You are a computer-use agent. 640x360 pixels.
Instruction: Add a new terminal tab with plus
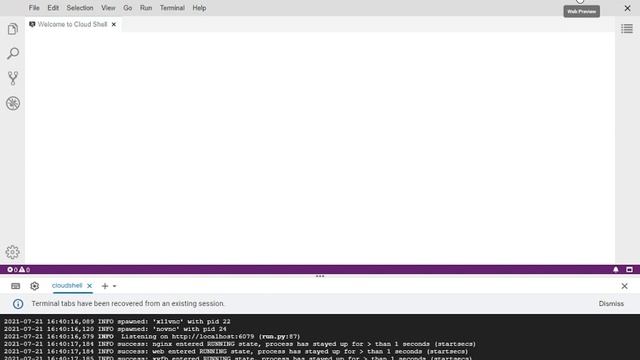(105, 286)
